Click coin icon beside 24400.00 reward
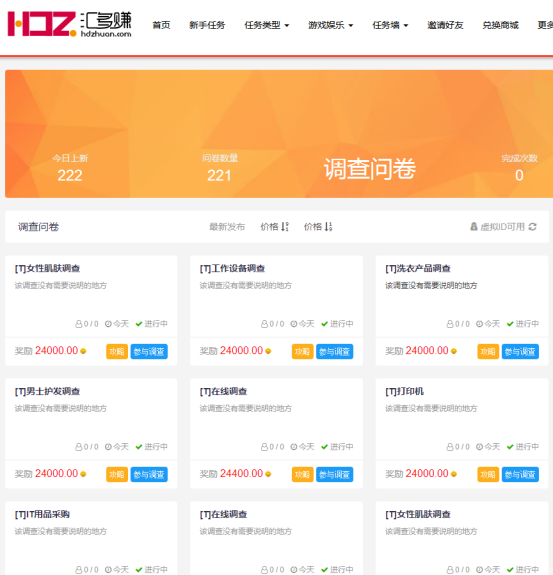 (268, 474)
